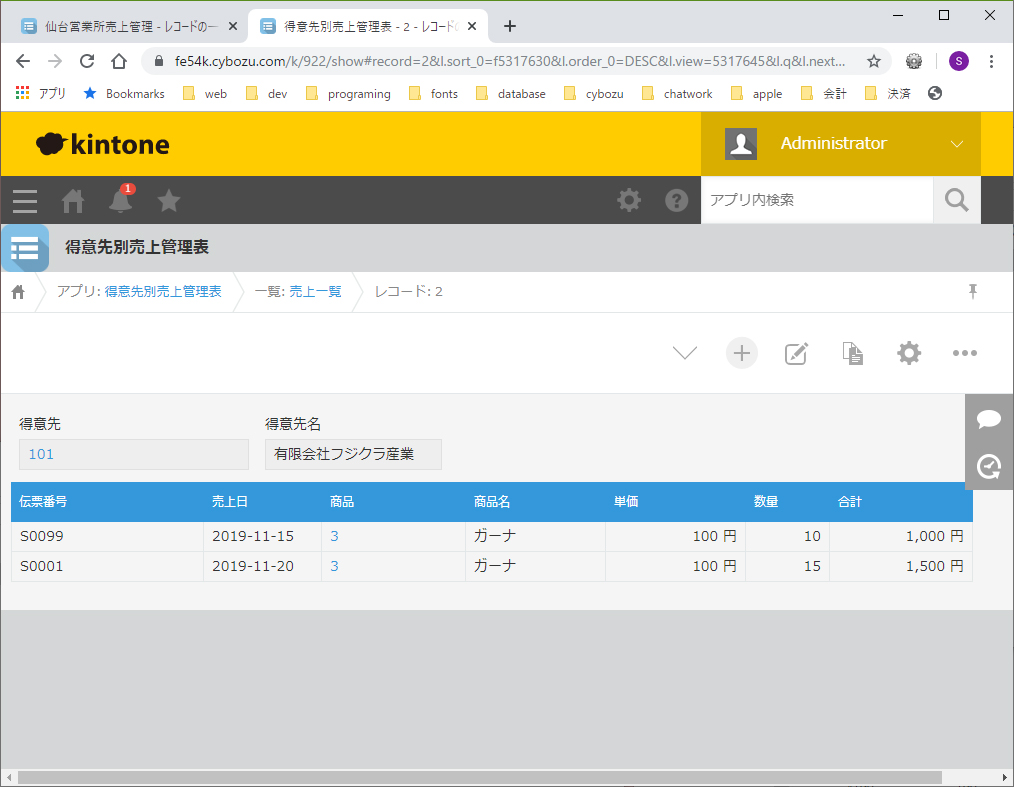1014x787 pixels.
Task: Open the Chrome apps grid shortcut
Action: (x=40, y=93)
